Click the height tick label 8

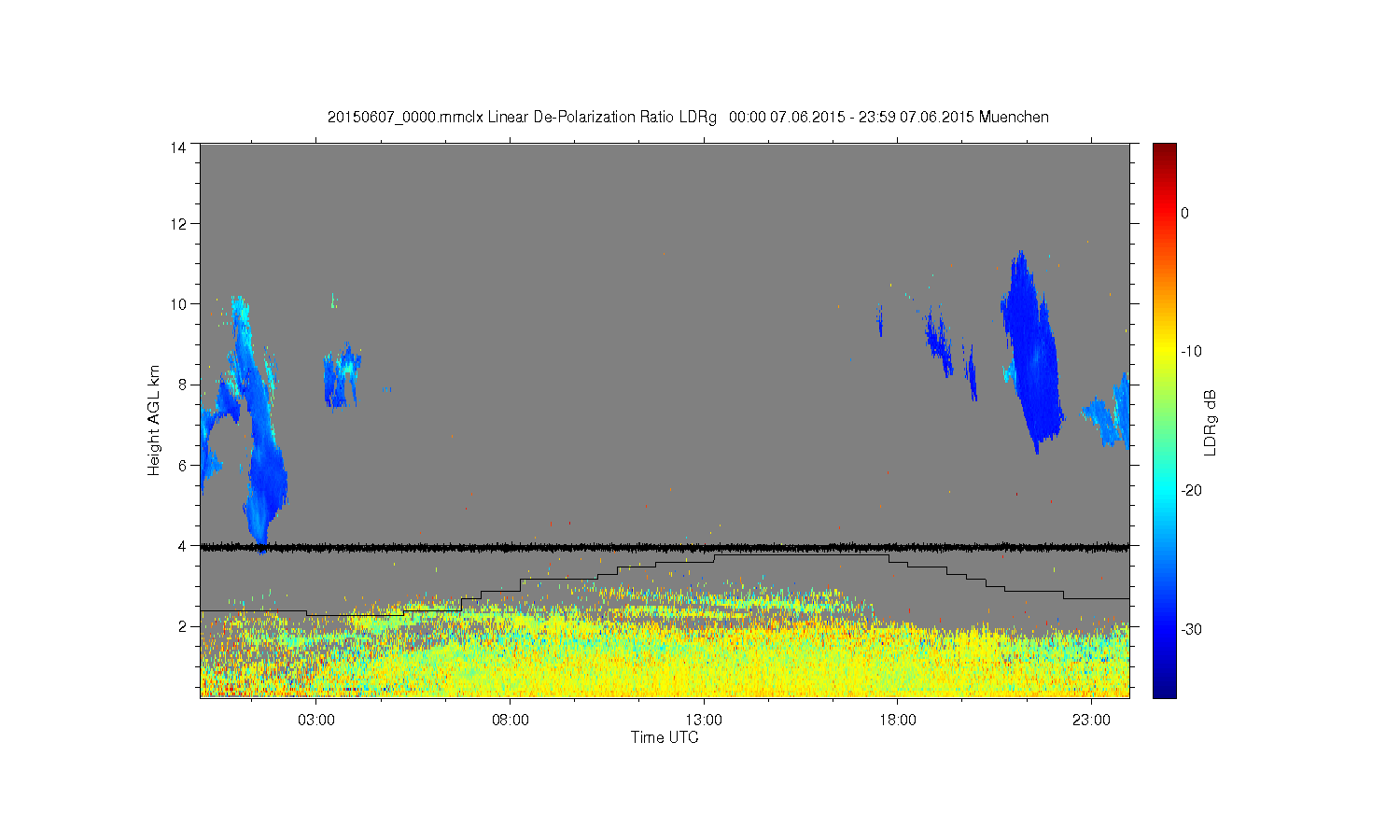click(x=182, y=385)
